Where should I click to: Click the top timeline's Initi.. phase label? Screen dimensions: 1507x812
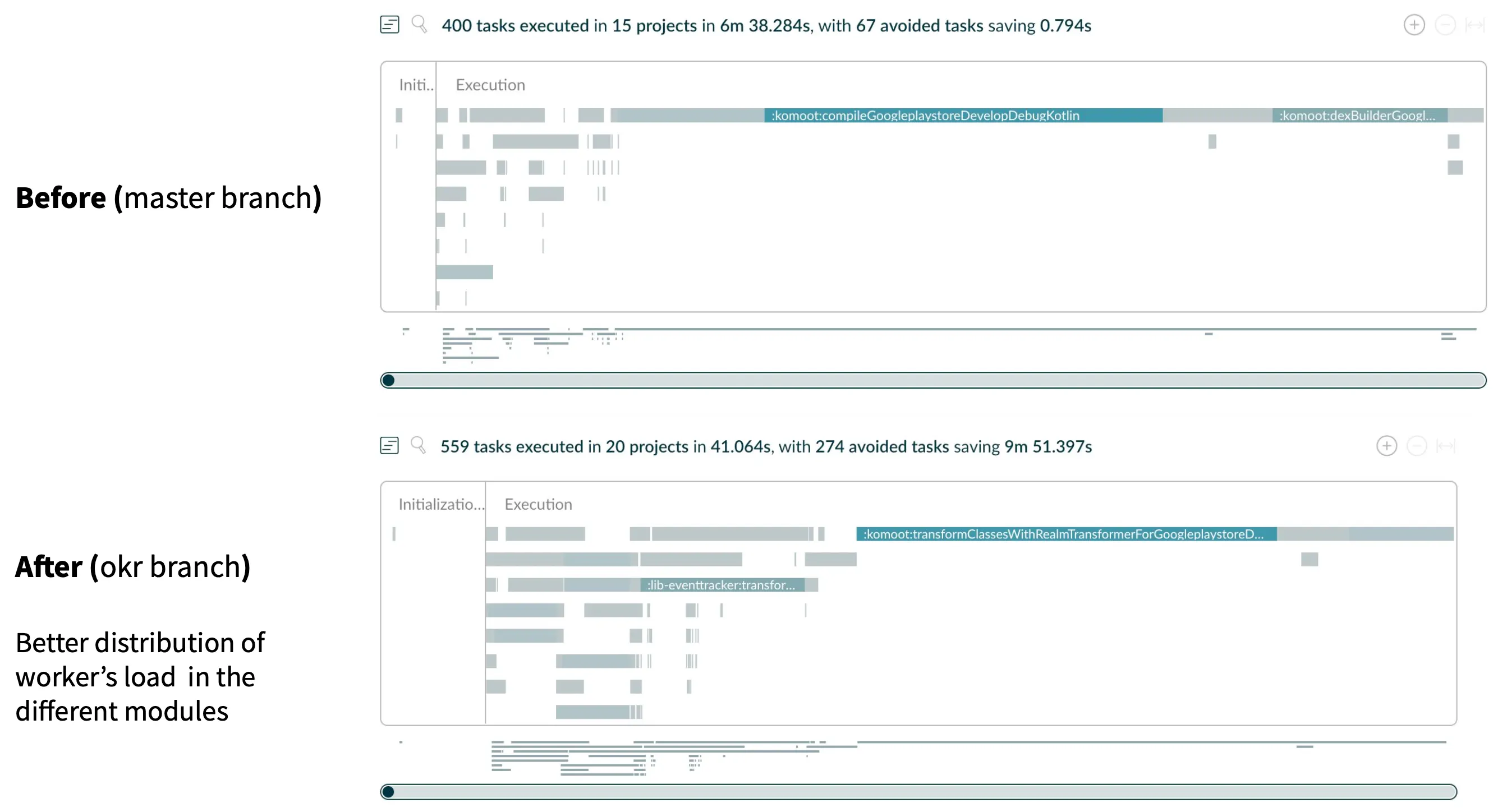[416, 85]
